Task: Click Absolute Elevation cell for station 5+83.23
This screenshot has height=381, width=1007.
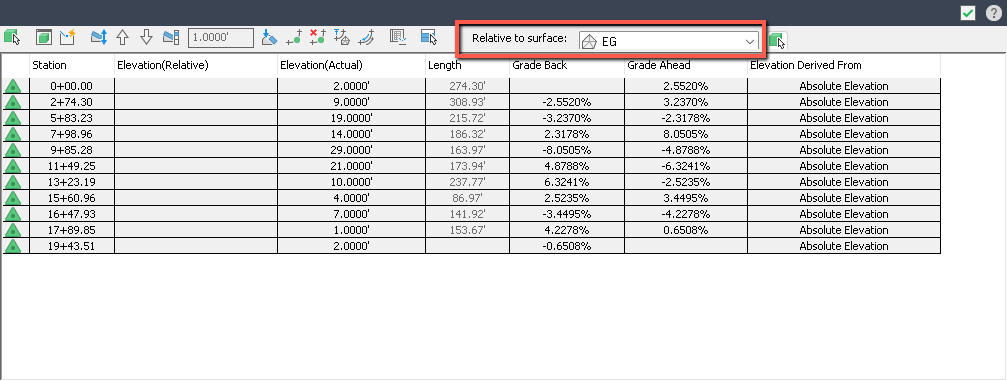Action: [844, 118]
